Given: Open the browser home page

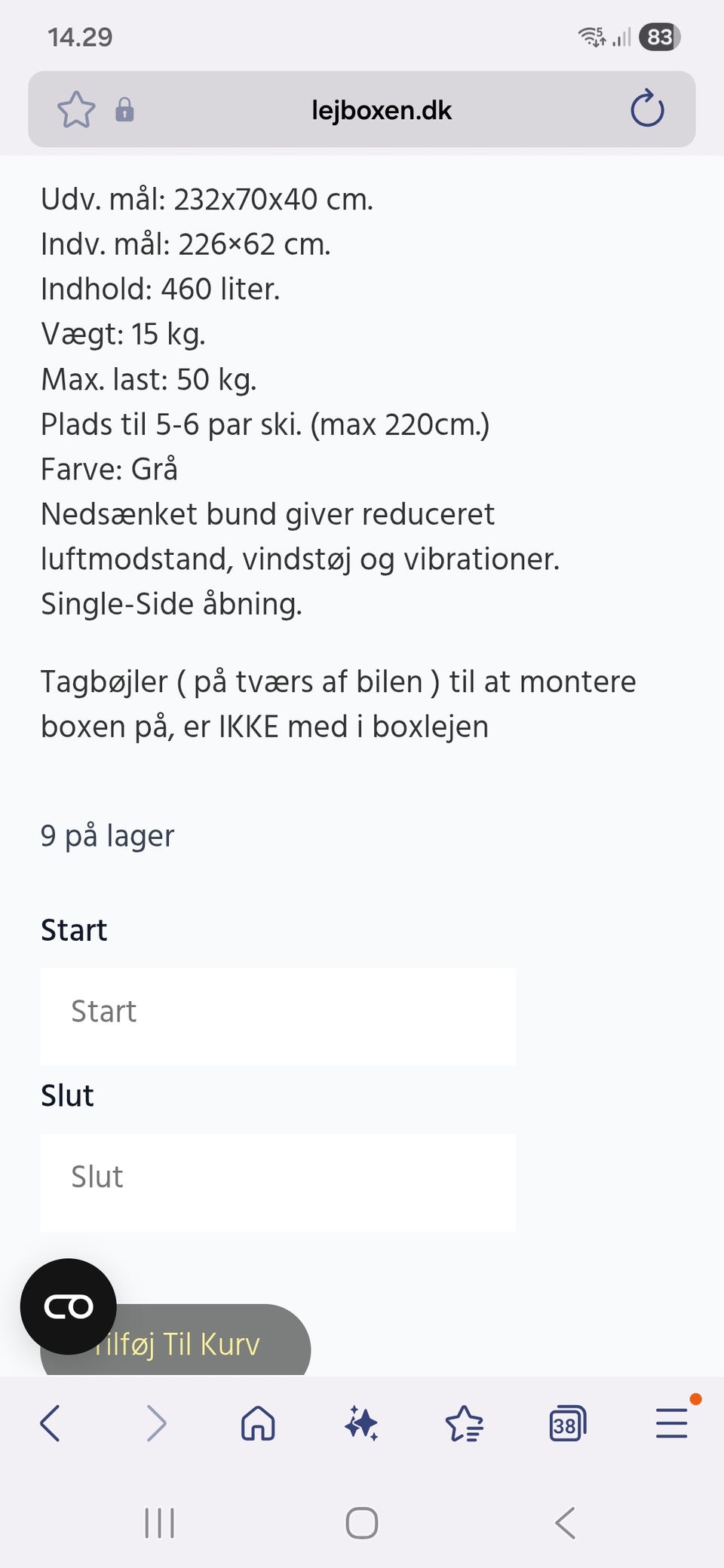Looking at the screenshot, I should [x=258, y=1424].
